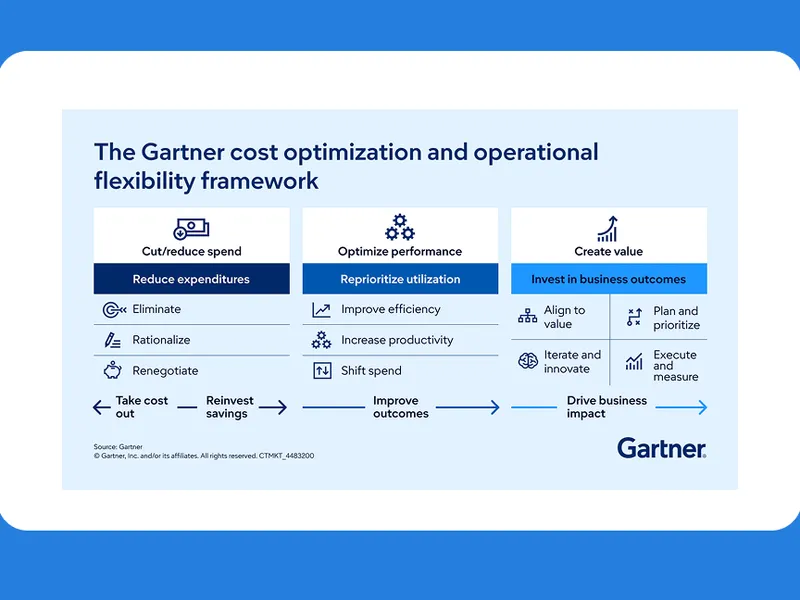Click the strategy path icon beside Plan and prioritize
The height and width of the screenshot is (600, 800).
pyautogui.click(x=634, y=317)
